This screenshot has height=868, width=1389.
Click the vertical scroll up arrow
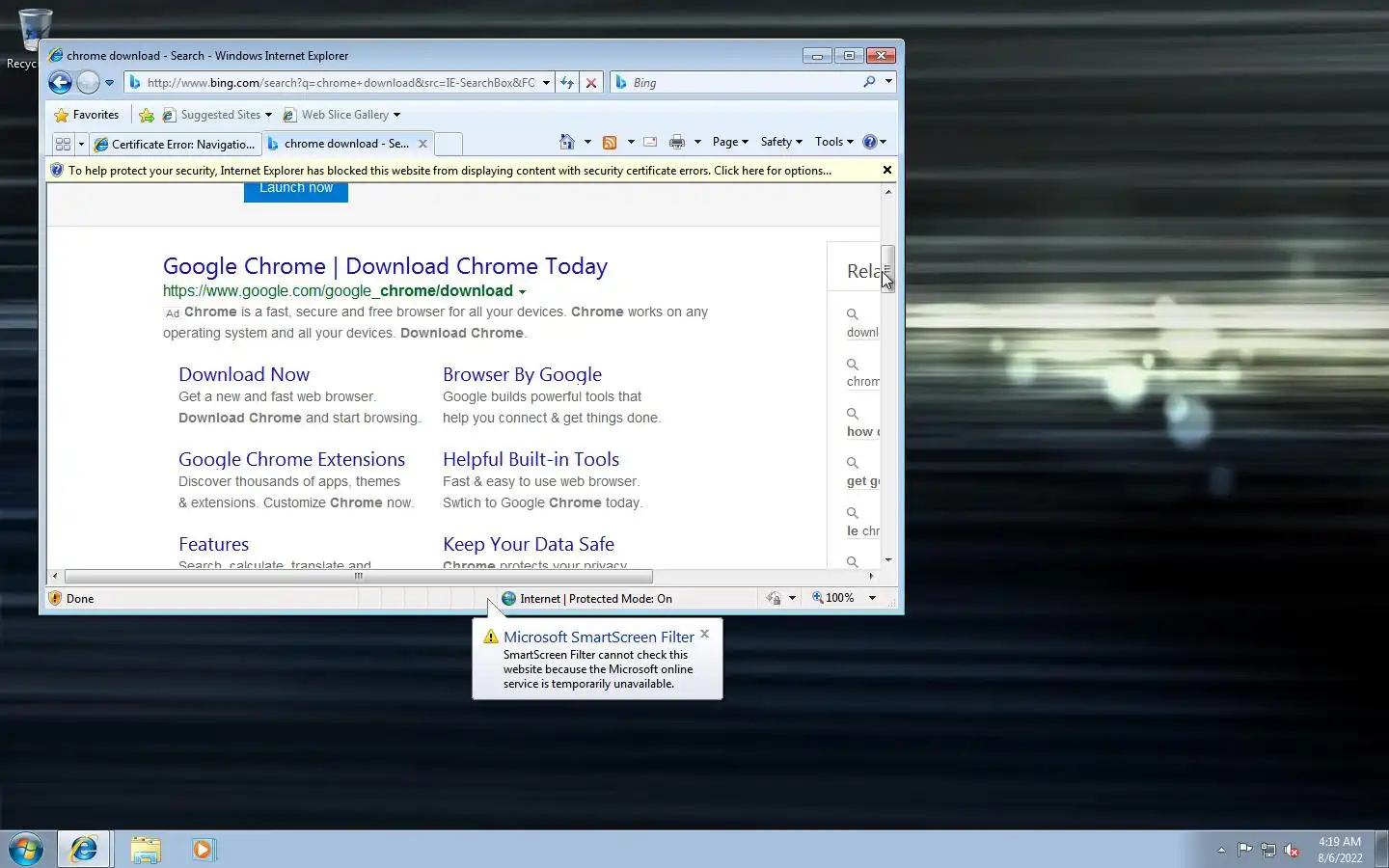[x=887, y=192]
